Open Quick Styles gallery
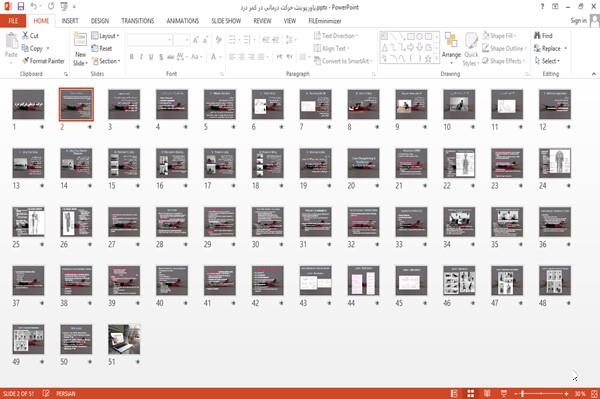The height and width of the screenshot is (399, 600). 471,50
